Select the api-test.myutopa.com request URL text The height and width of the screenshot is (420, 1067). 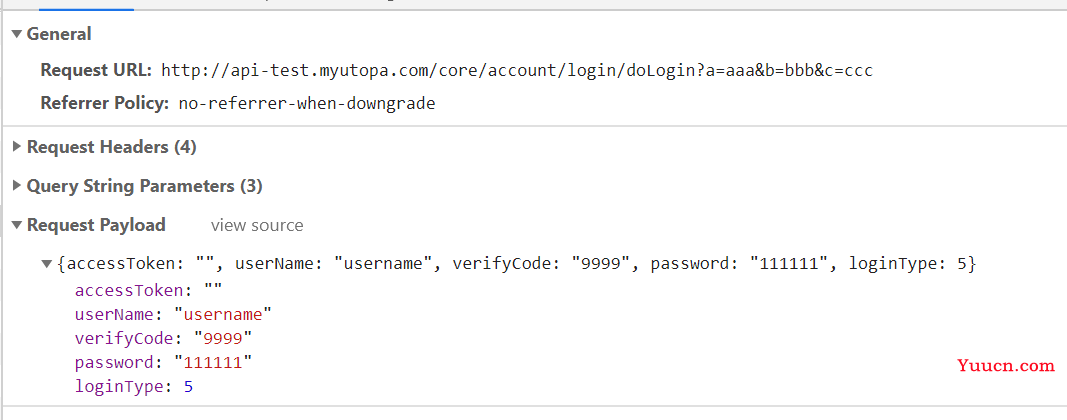(x=517, y=70)
